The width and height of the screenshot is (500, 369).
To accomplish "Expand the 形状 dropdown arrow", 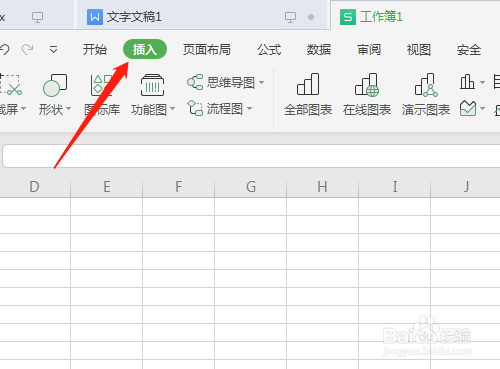I will 68,109.
